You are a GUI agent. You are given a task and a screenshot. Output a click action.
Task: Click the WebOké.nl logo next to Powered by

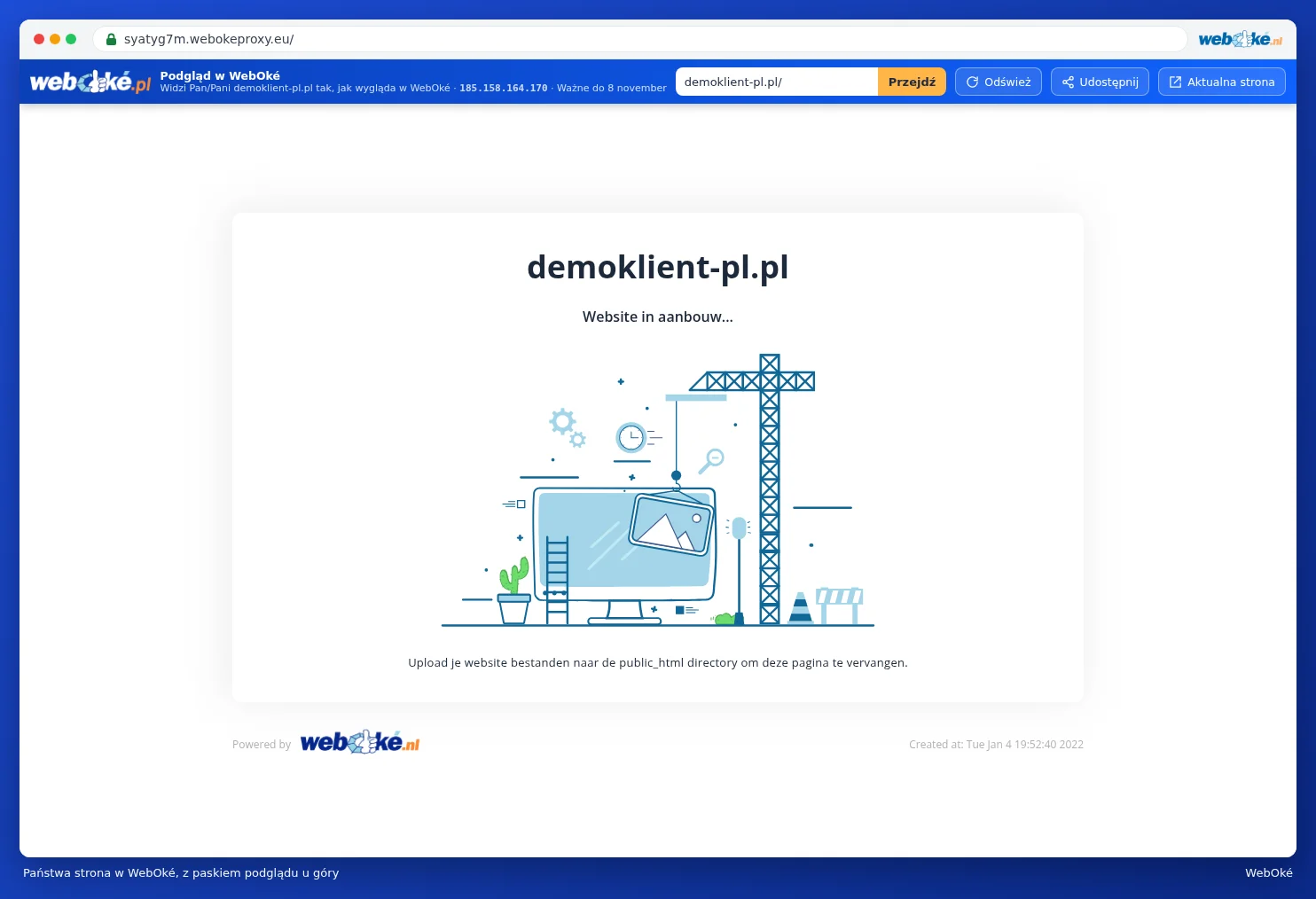[x=360, y=742]
